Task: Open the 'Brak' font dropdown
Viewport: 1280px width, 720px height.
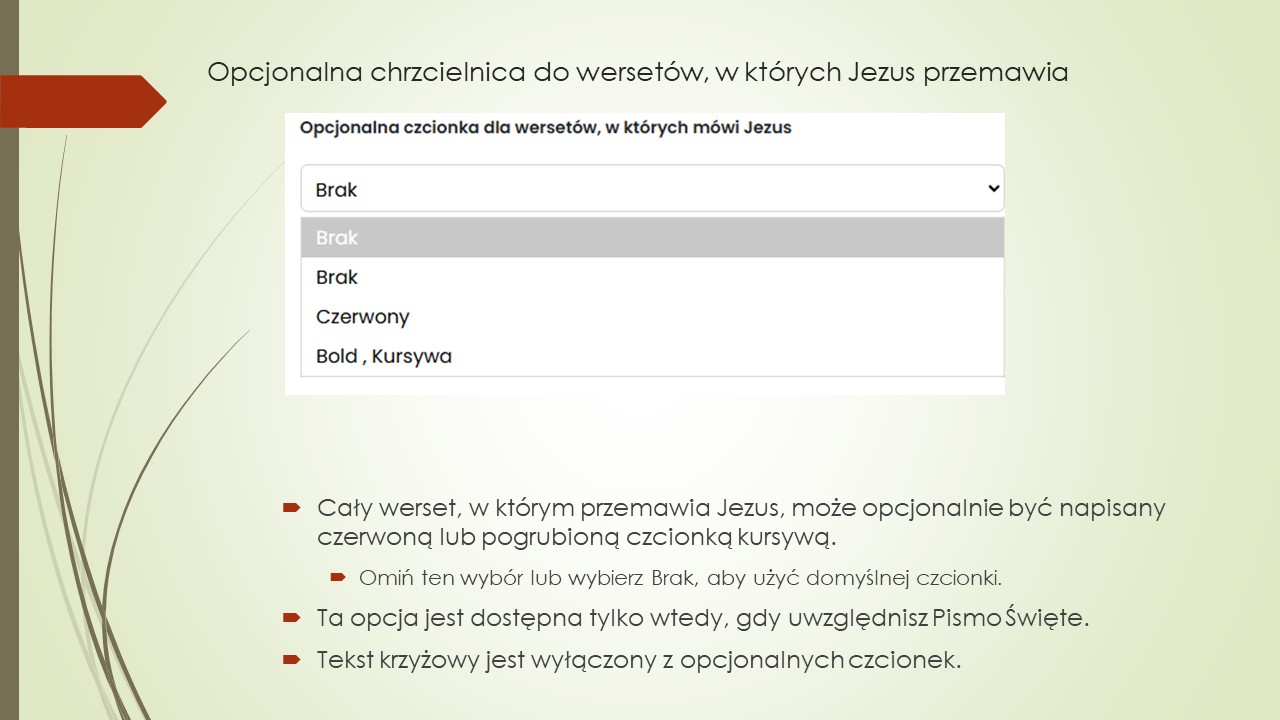Action: 652,188
